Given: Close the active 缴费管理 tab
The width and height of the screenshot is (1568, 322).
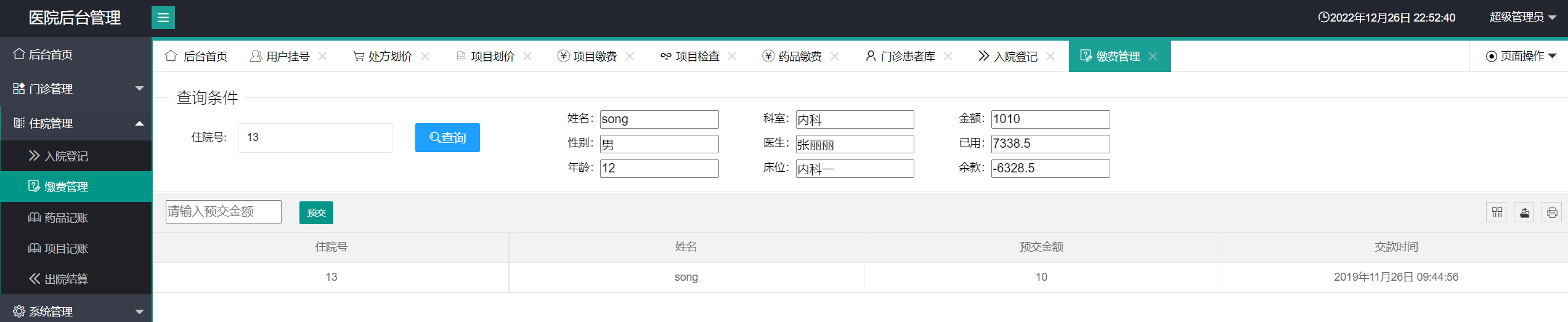Looking at the screenshot, I should 1153,56.
